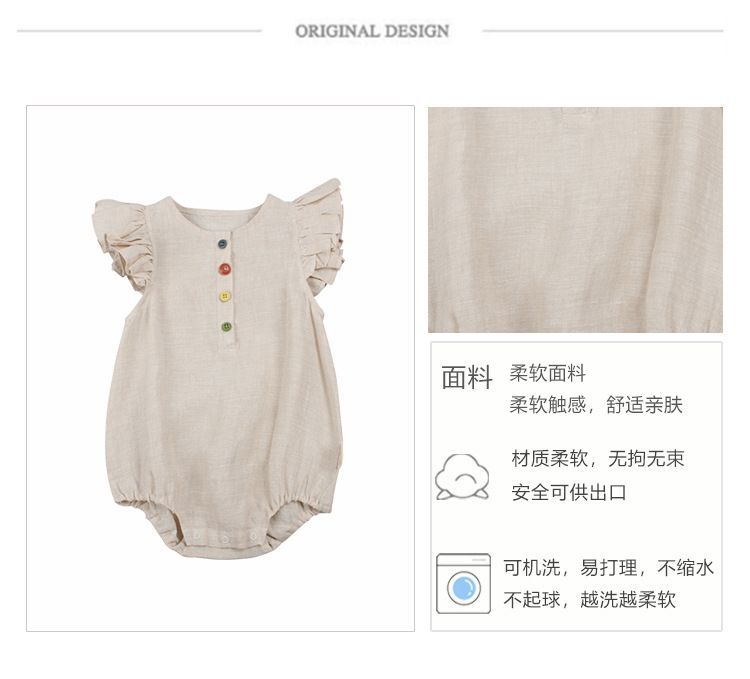Click the ORIGINAL DESIGN heading
This screenshot has width=750, height=679.
[372, 31]
